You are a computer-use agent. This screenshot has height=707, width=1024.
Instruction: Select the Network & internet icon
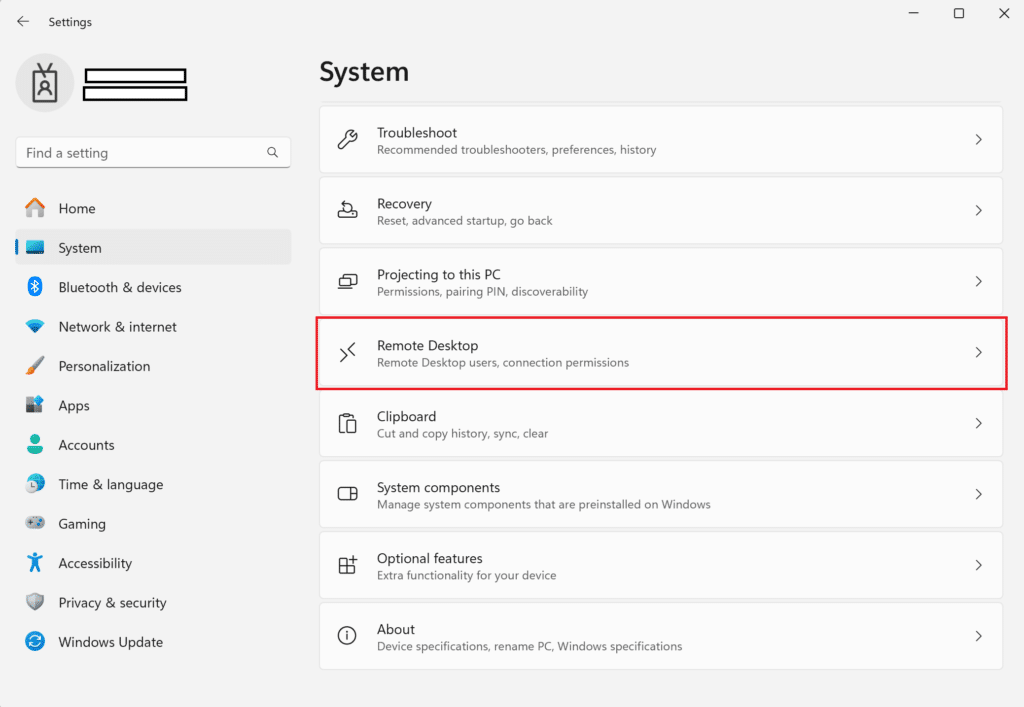pos(36,326)
